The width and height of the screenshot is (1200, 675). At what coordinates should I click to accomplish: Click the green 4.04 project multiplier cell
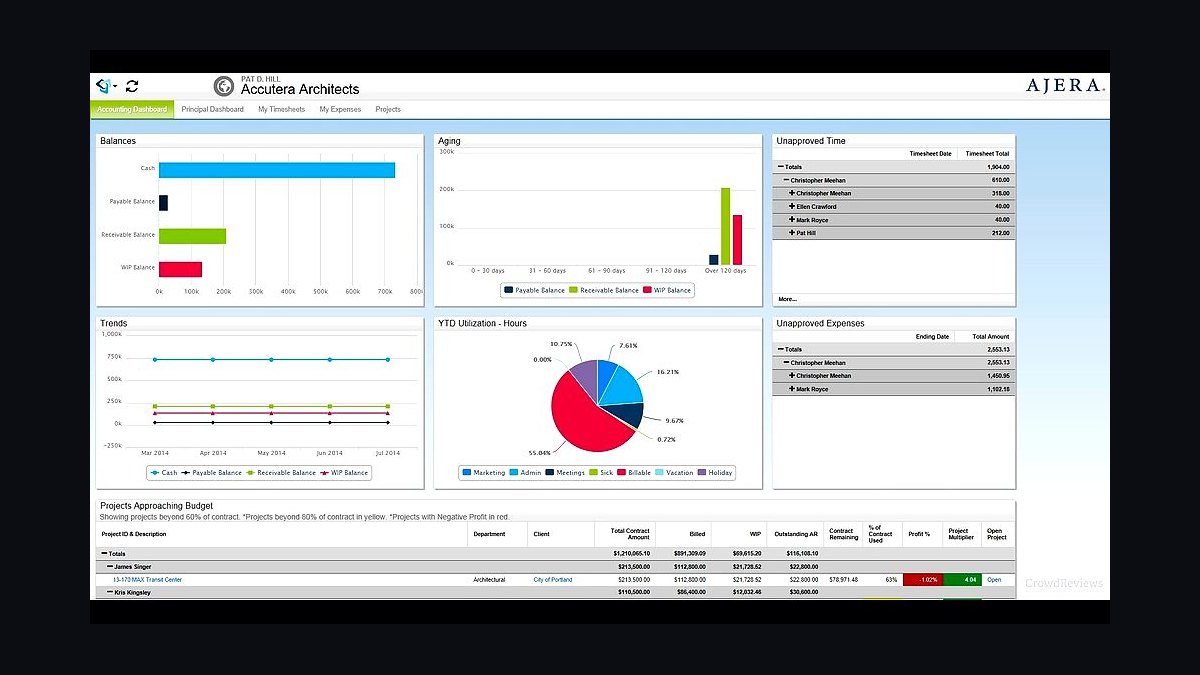962,579
